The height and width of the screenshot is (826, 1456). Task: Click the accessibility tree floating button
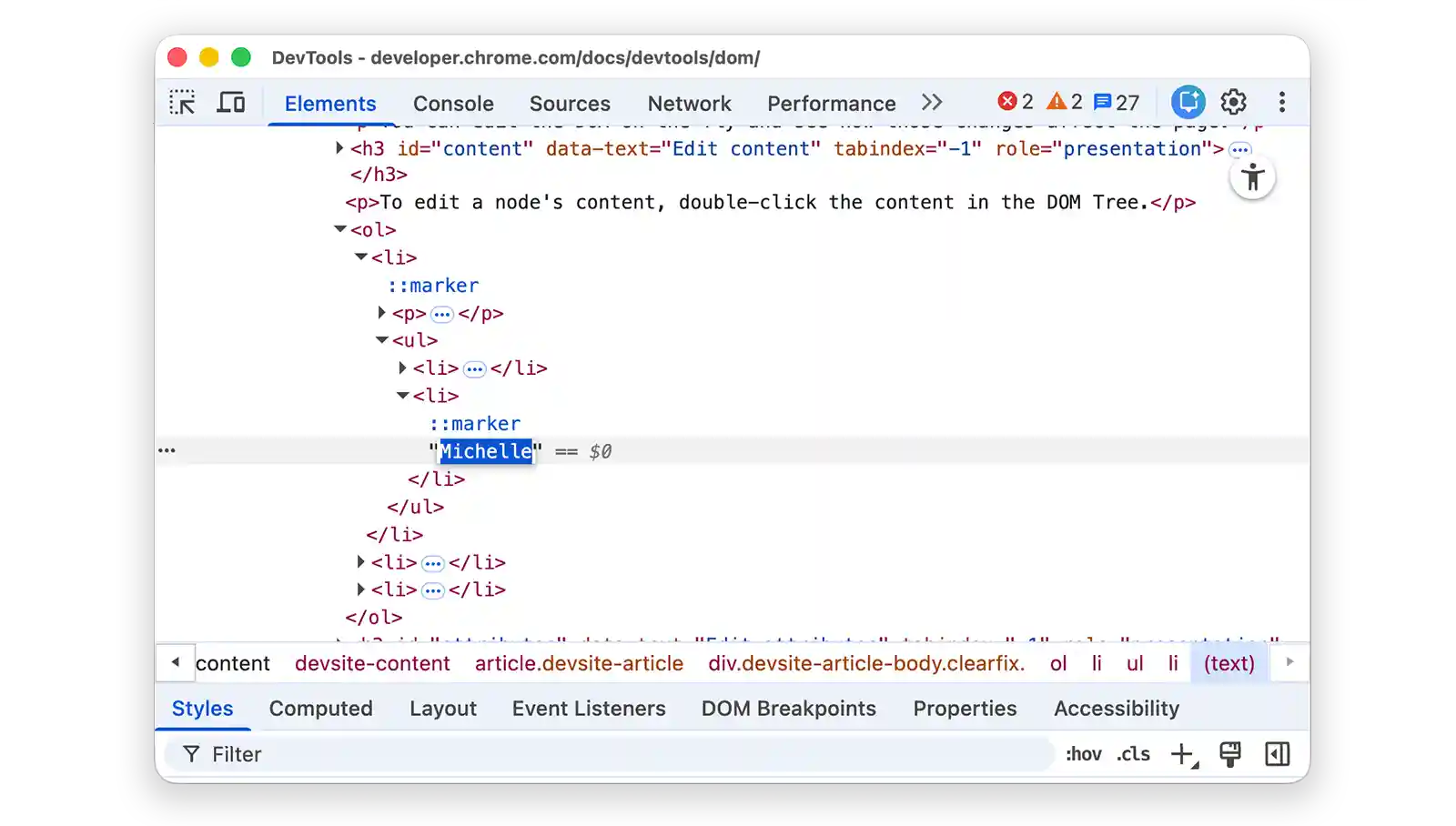click(x=1252, y=177)
